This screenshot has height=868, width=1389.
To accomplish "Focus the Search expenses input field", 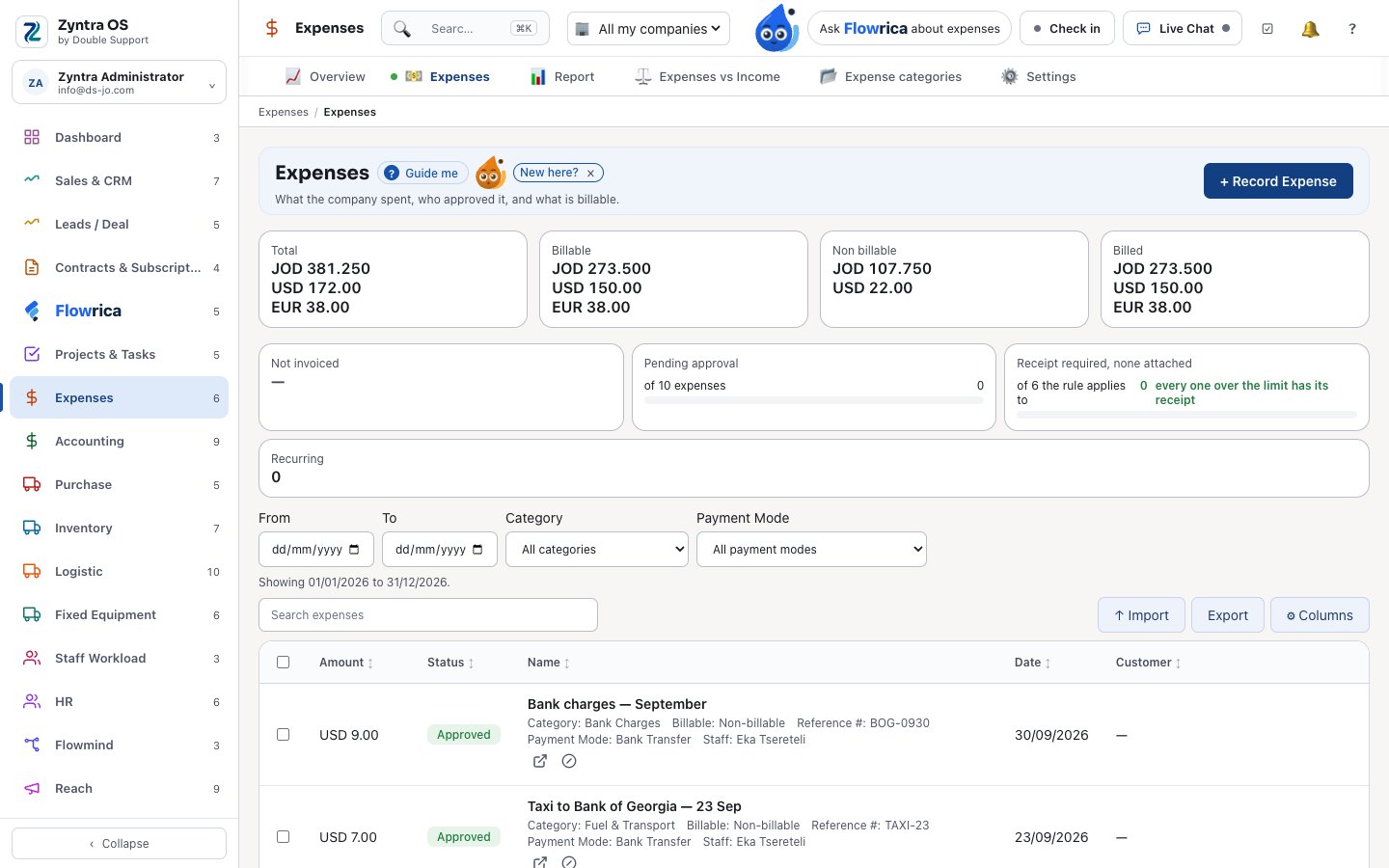I will [x=428, y=615].
